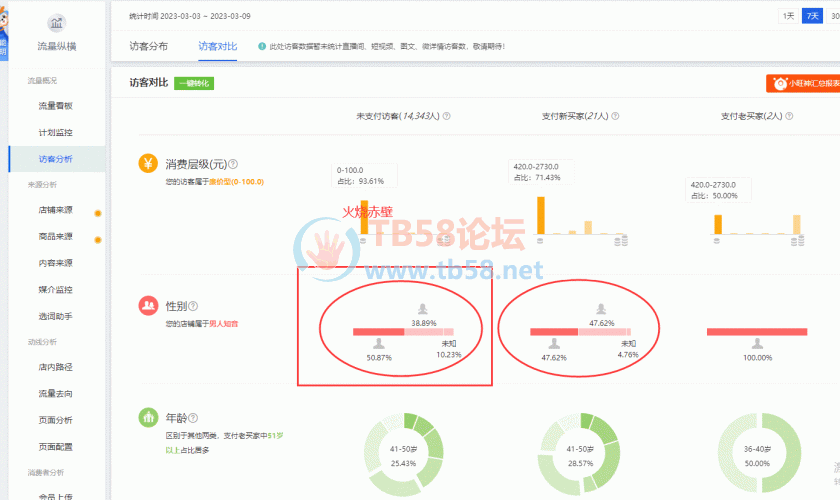Click the yen icon beside 消费层级
840x500 pixels.
pyautogui.click(x=147, y=164)
